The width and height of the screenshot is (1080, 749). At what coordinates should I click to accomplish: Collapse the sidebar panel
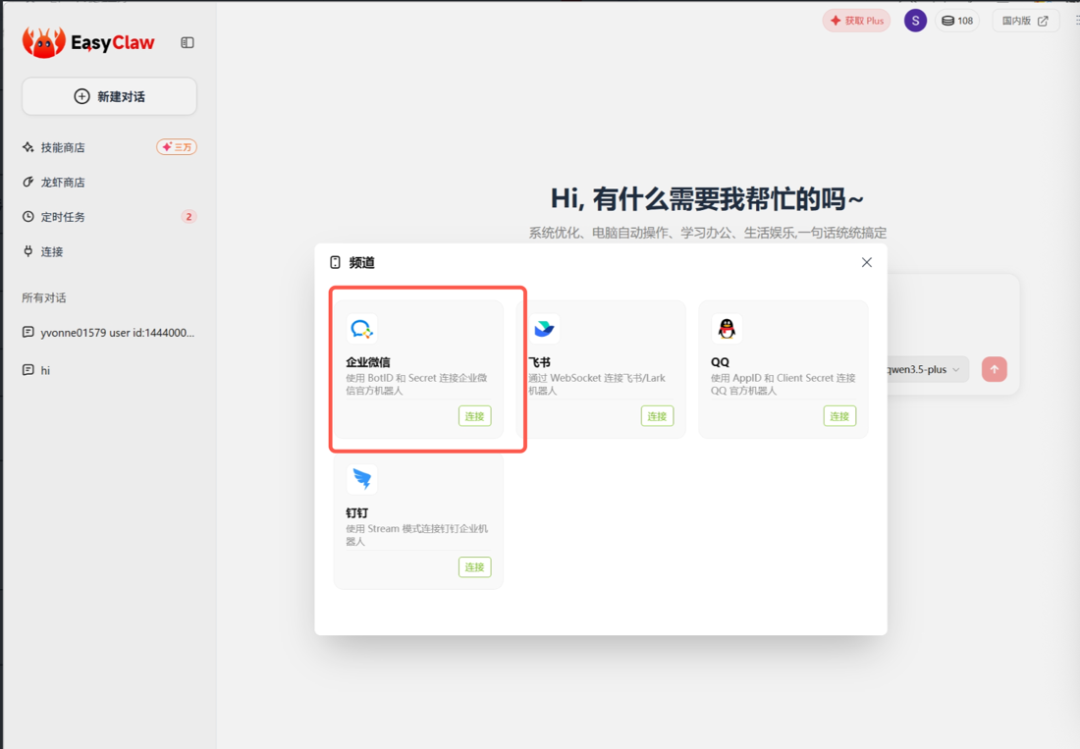tap(187, 42)
